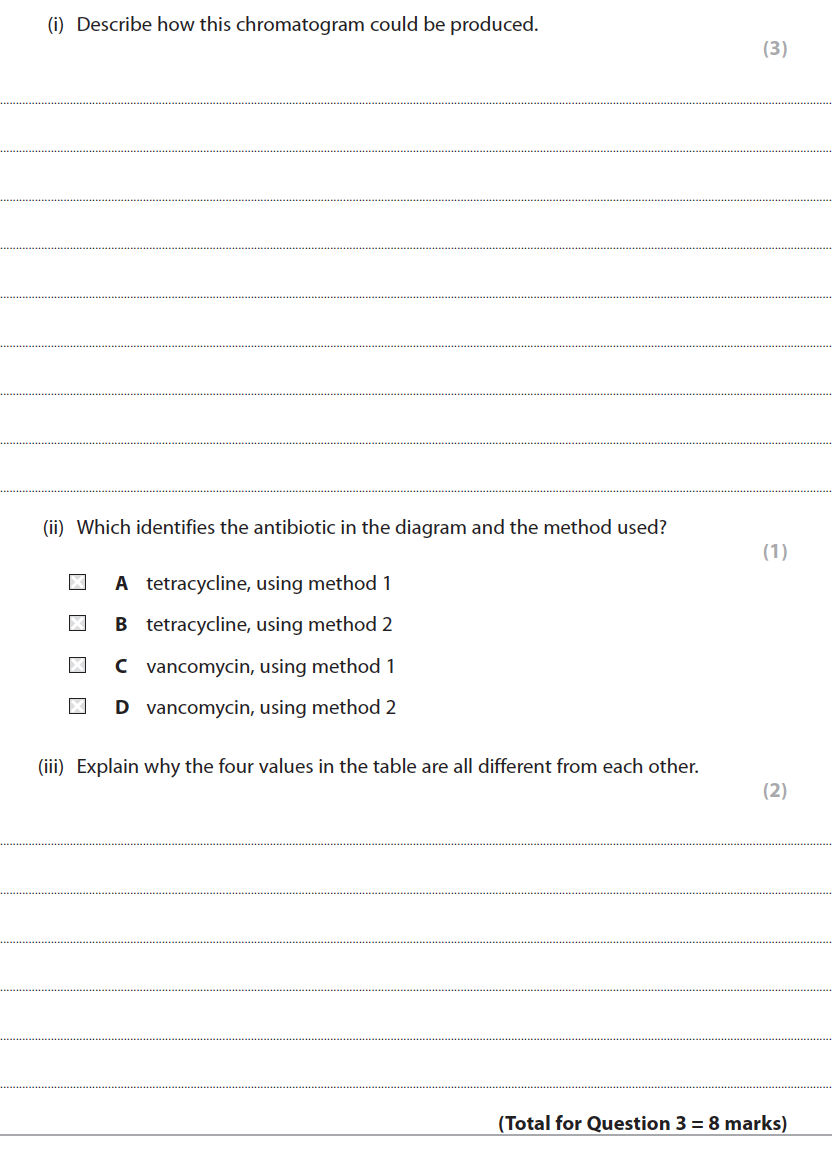This screenshot has height=1154, width=832.
Task: Click "Total for Question 3 = 8 marks" text
Action: 642,1123
